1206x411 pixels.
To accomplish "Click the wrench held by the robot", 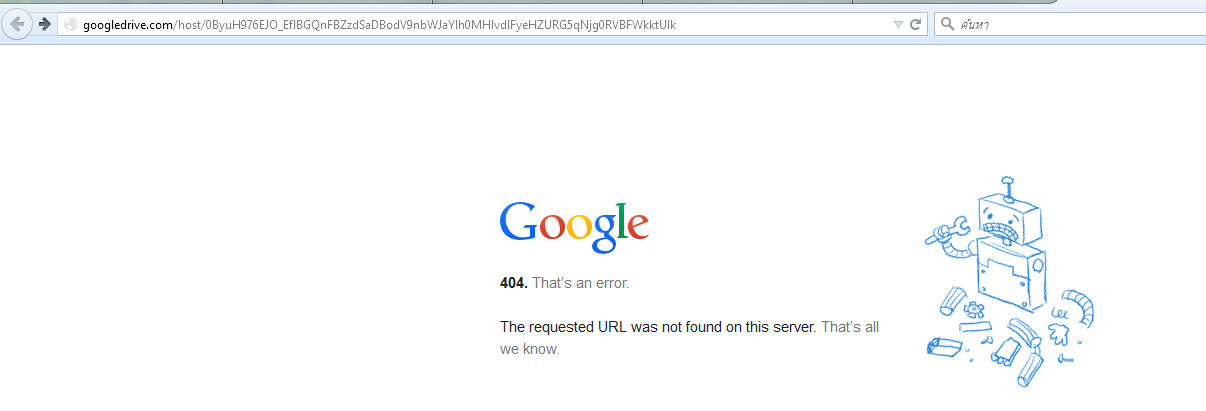I will [x=946, y=231].
